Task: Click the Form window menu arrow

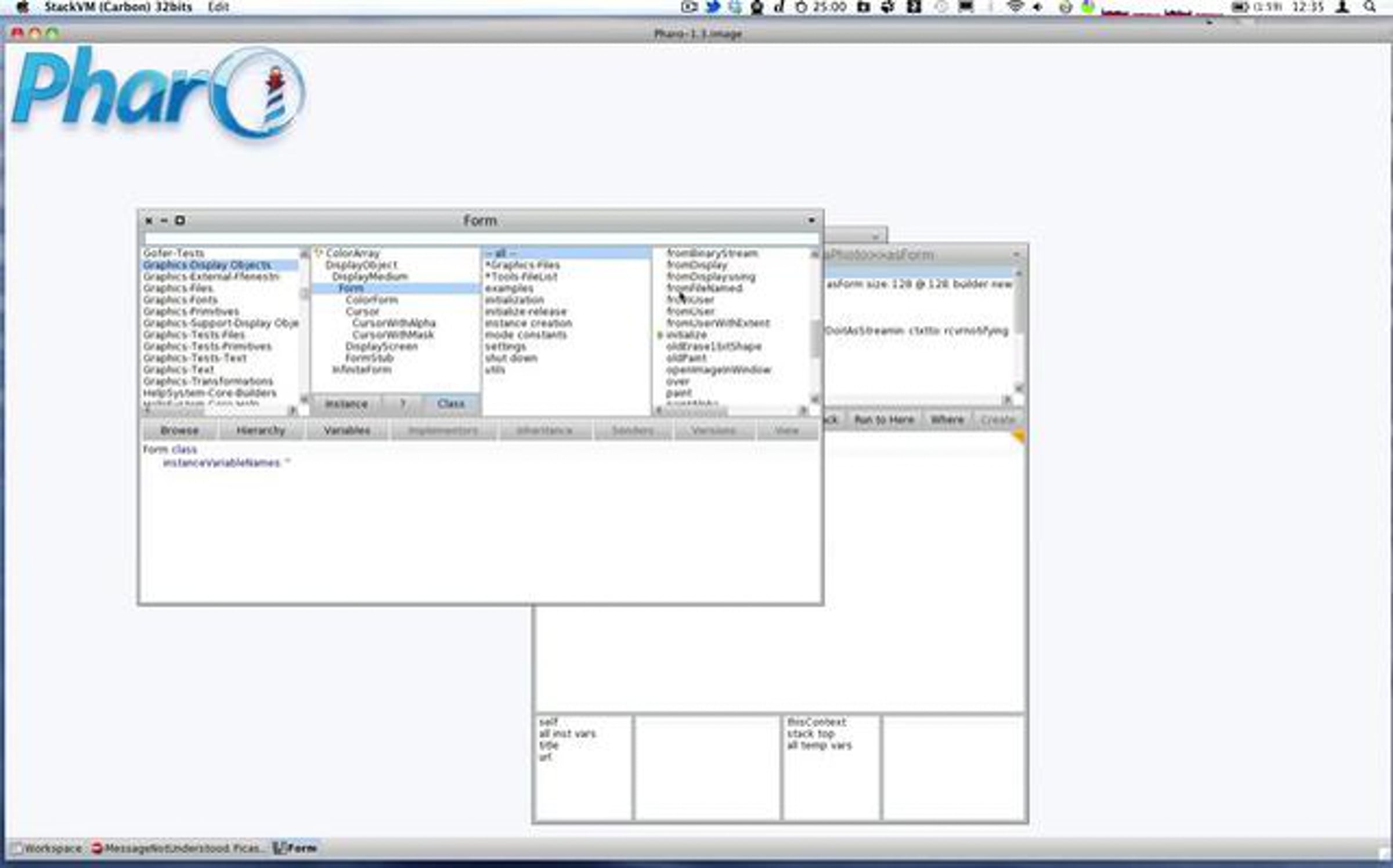Action: click(x=811, y=220)
